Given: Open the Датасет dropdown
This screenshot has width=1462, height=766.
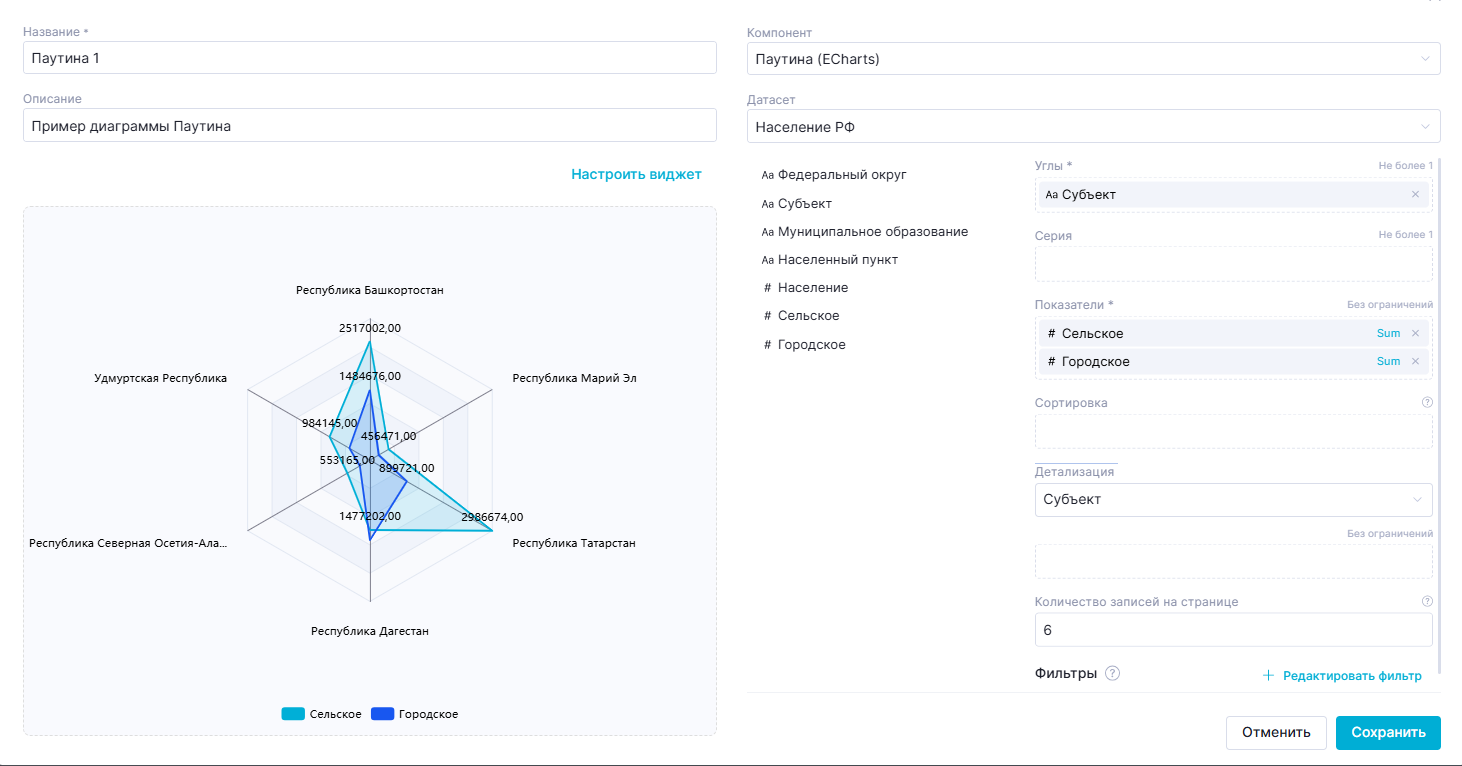Looking at the screenshot, I should [1093, 127].
